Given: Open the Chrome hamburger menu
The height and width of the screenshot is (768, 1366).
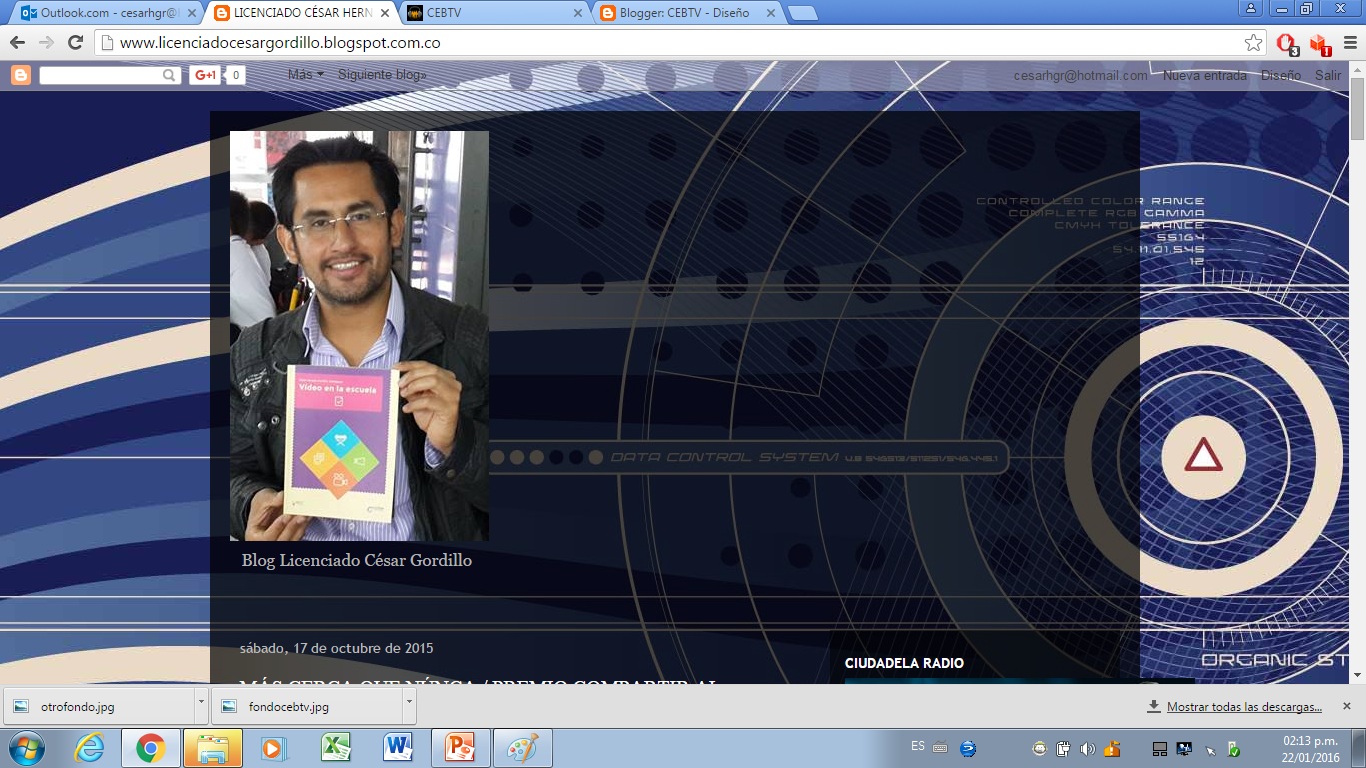Looking at the screenshot, I should pos(1349,43).
